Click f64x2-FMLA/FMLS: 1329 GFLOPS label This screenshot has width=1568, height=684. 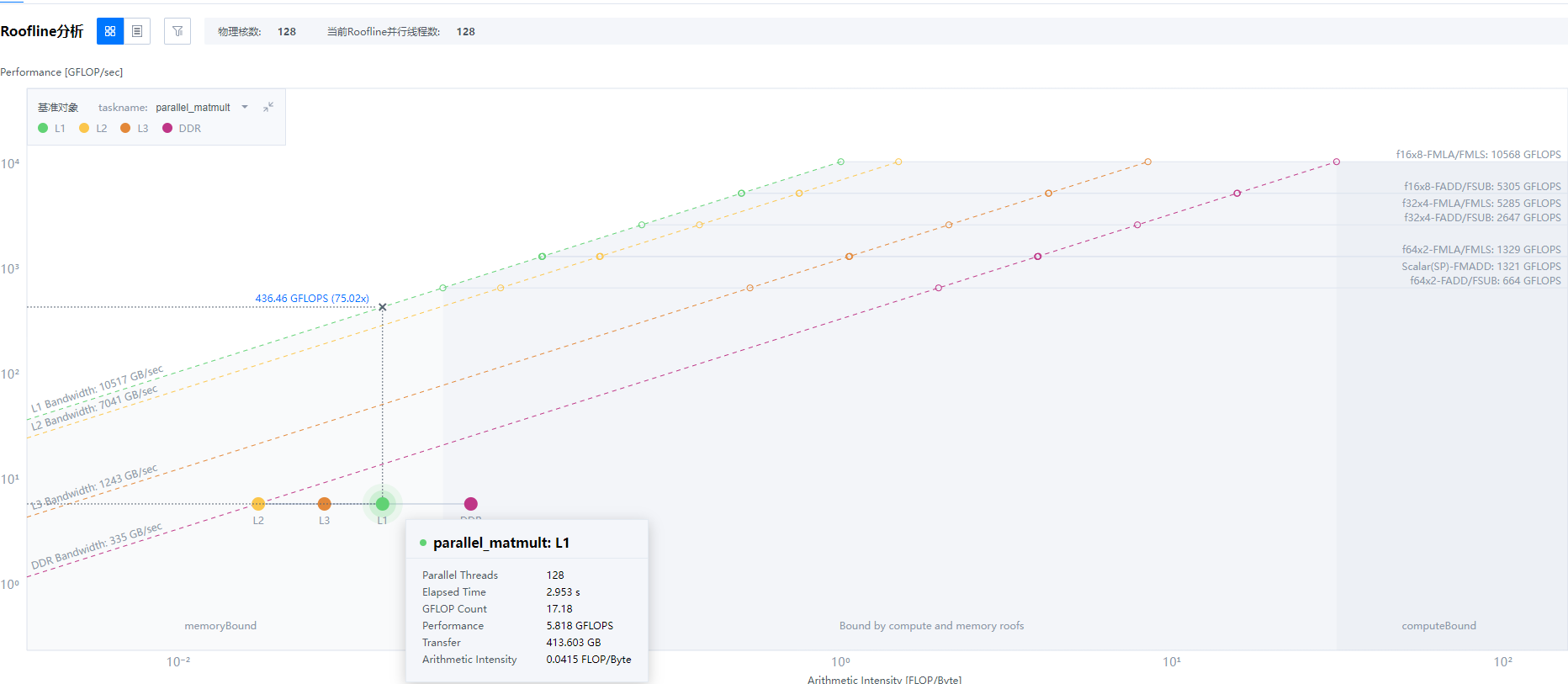tap(1481, 250)
